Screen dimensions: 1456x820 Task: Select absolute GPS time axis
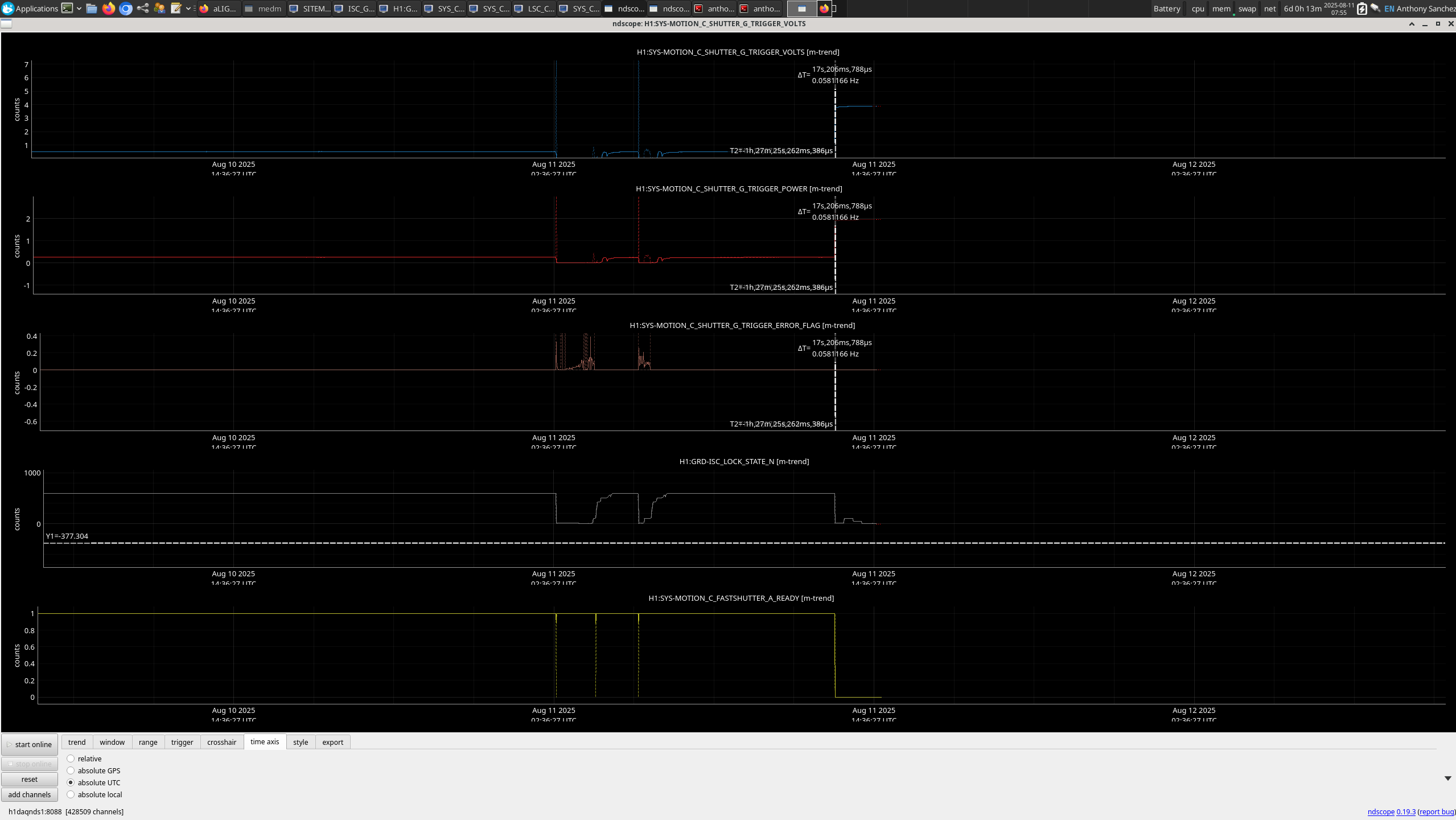coord(71,770)
